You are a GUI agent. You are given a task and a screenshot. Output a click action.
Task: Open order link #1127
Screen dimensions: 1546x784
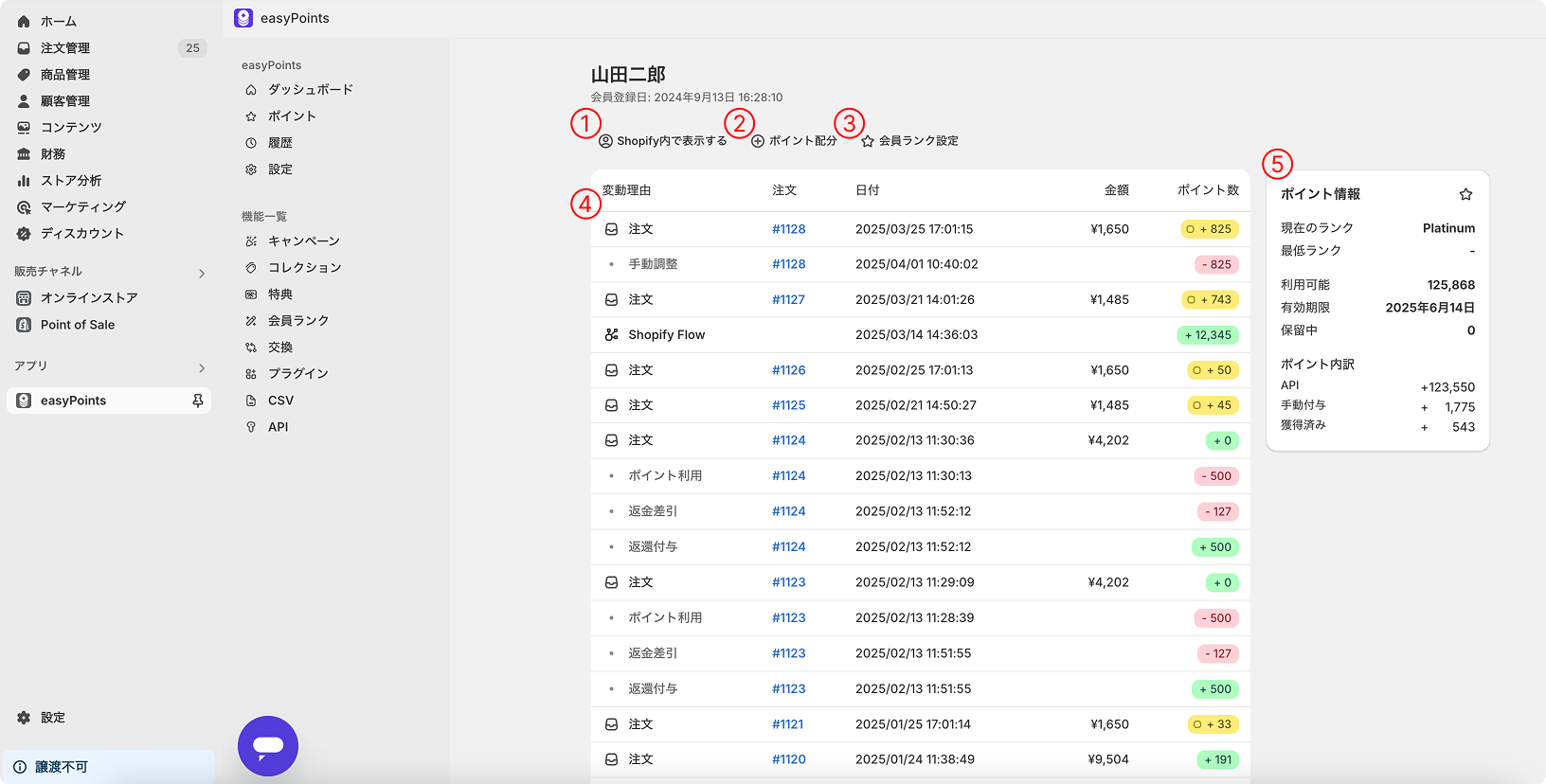pos(788,299)
